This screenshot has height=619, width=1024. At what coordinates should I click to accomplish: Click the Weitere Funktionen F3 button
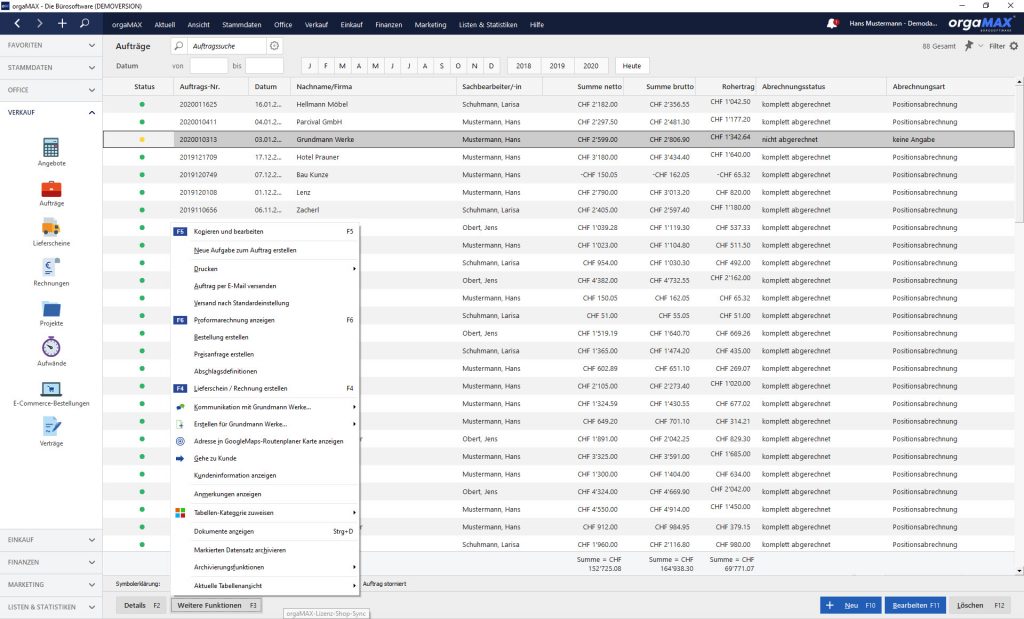point(217,605)
